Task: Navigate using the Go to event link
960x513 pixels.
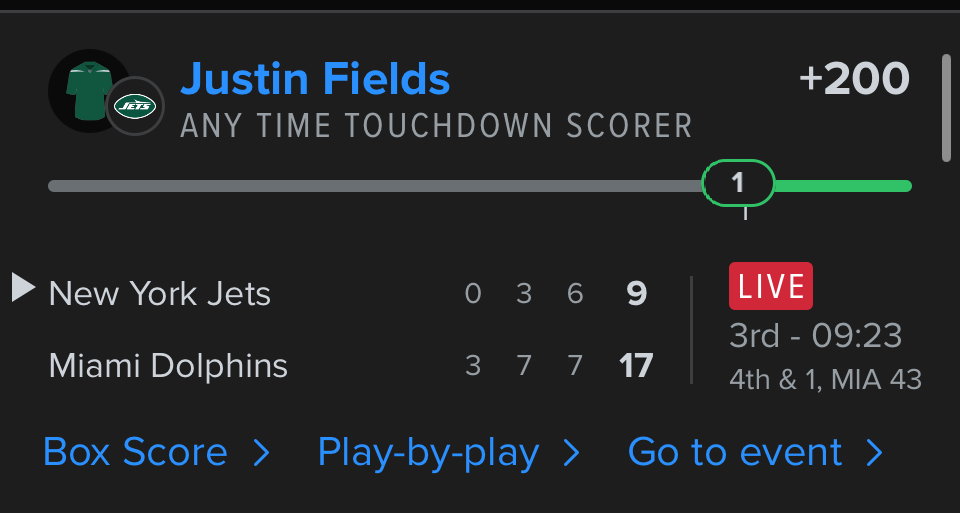Action: coord(735,452)
